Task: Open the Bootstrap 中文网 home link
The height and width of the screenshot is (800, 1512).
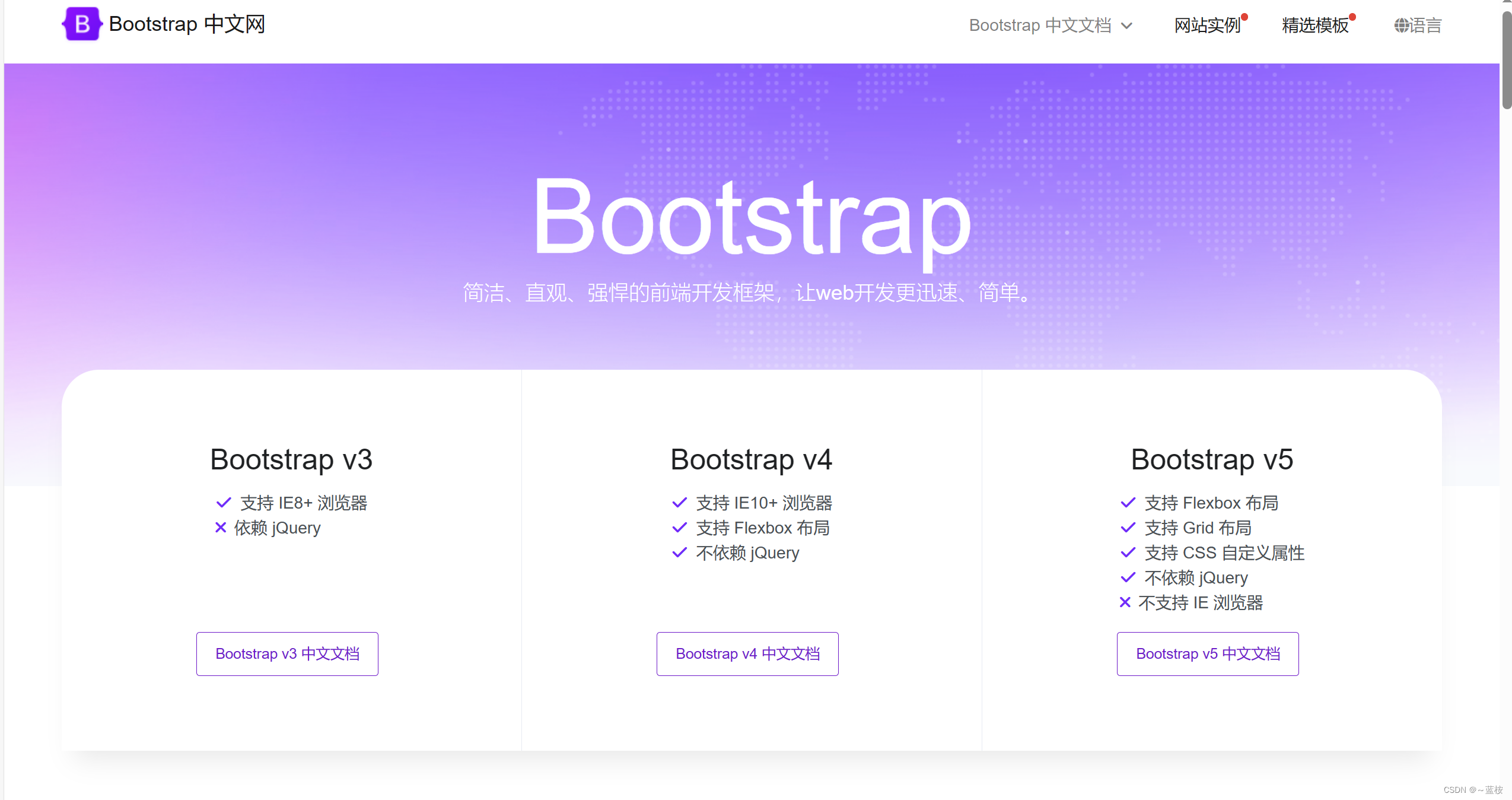Action: pyautogui.click(x=164, y=24)
